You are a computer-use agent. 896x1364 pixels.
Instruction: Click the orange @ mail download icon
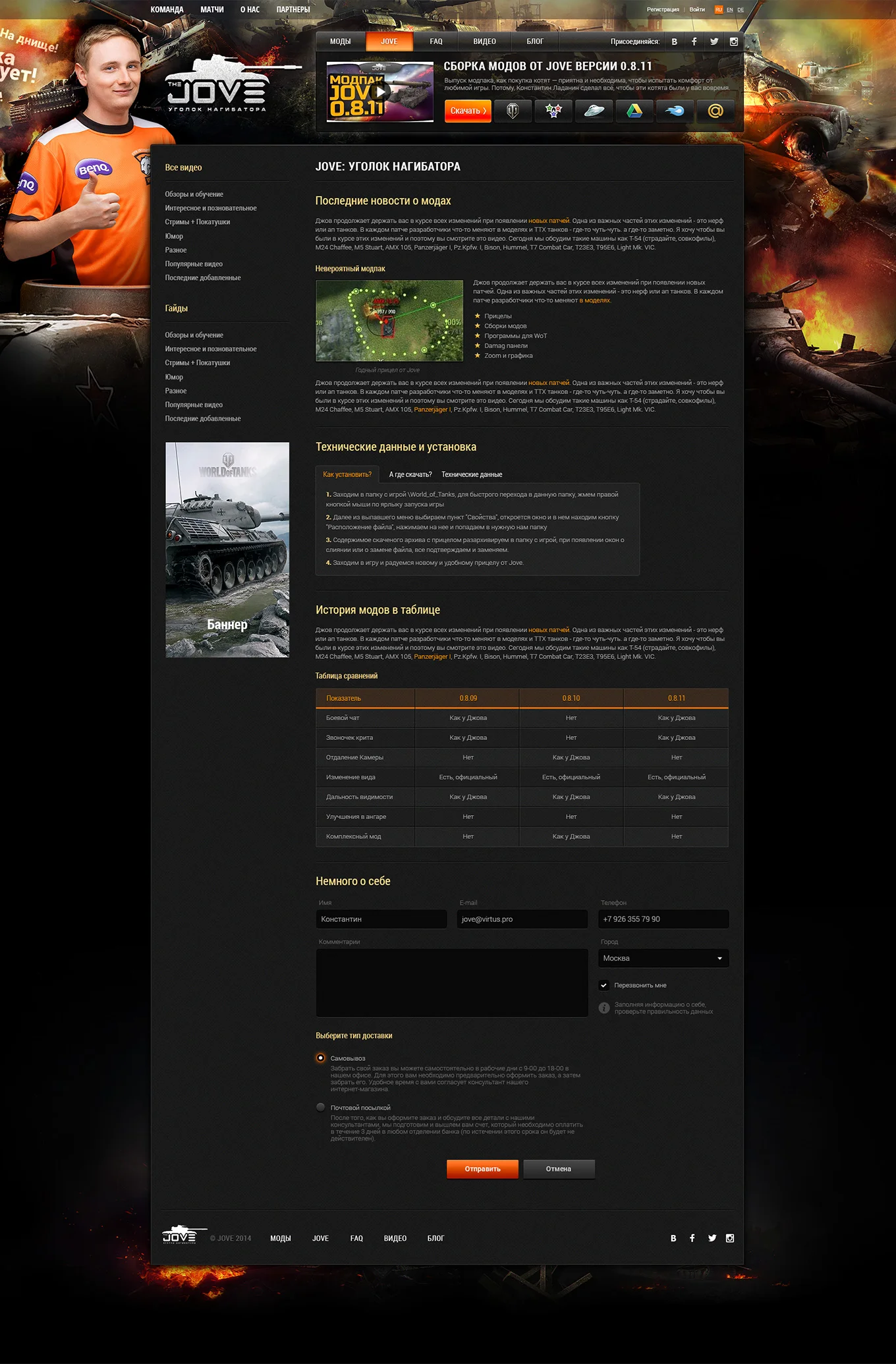click(x=715, y=111)
